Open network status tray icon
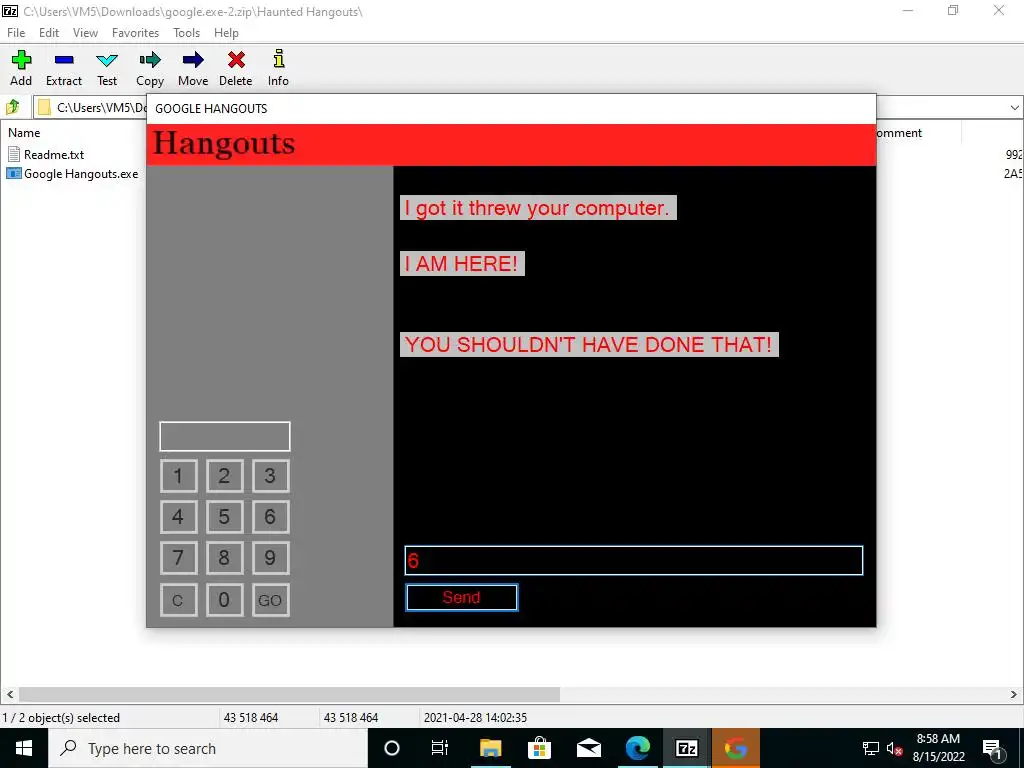Image resolution: width=1024 pixels, height=768 pixels. point(871,748)
